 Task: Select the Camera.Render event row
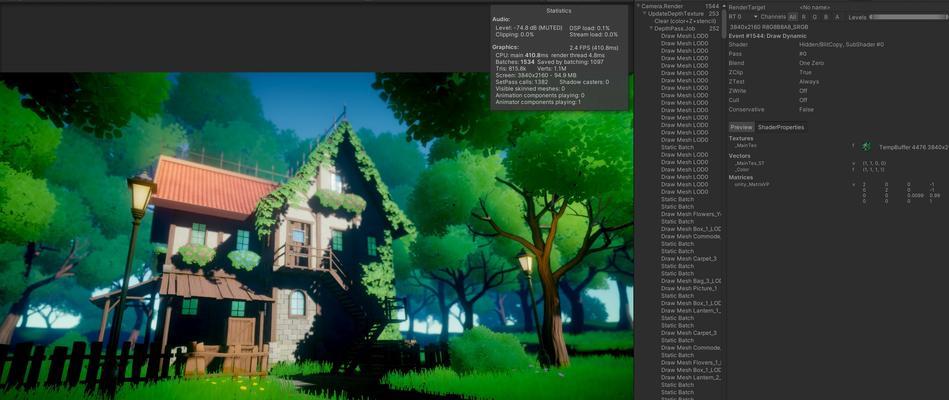coord(678,6)
